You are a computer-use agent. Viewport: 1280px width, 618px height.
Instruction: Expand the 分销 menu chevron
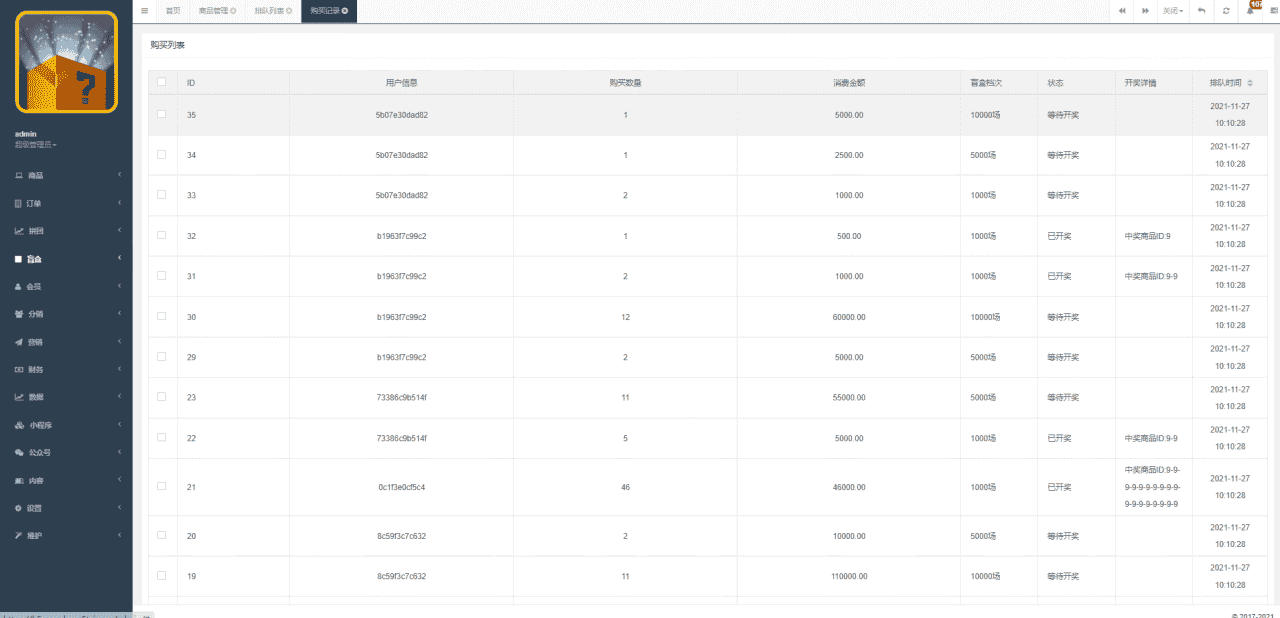click(119, 314)
